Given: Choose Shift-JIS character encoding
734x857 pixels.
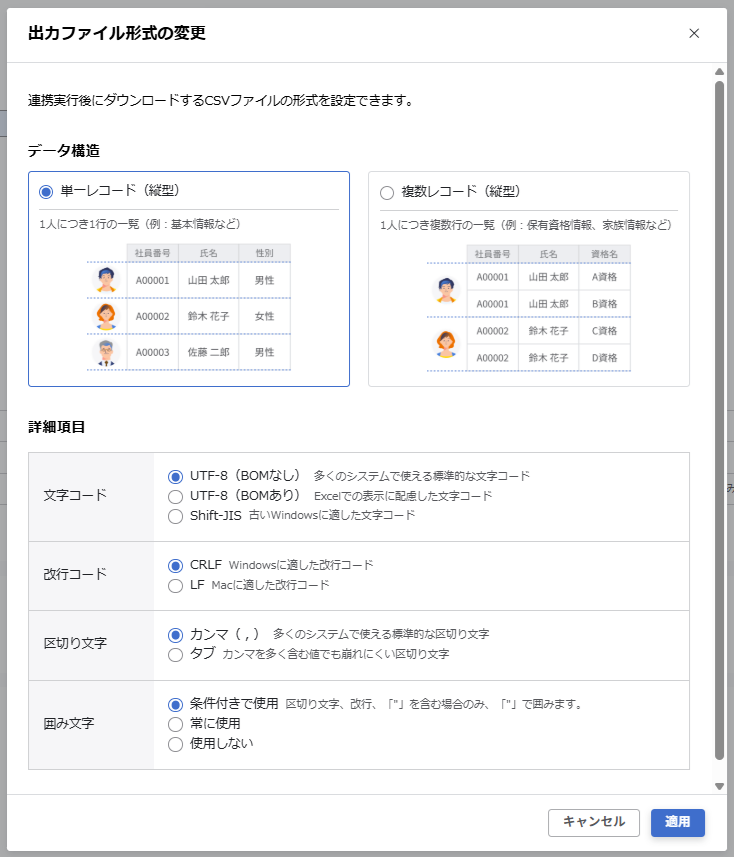Looking at the screenshot, I should 176,516.
